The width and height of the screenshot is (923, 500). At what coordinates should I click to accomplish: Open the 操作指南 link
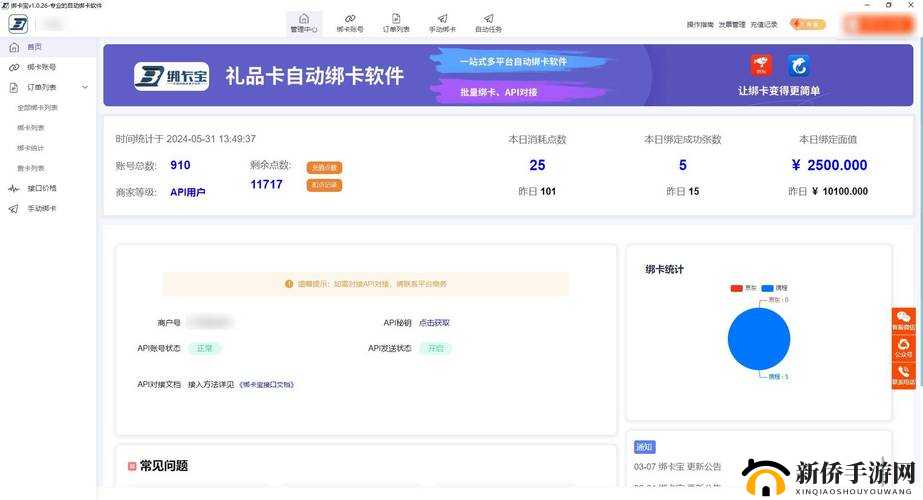click(x=700, y=25)
